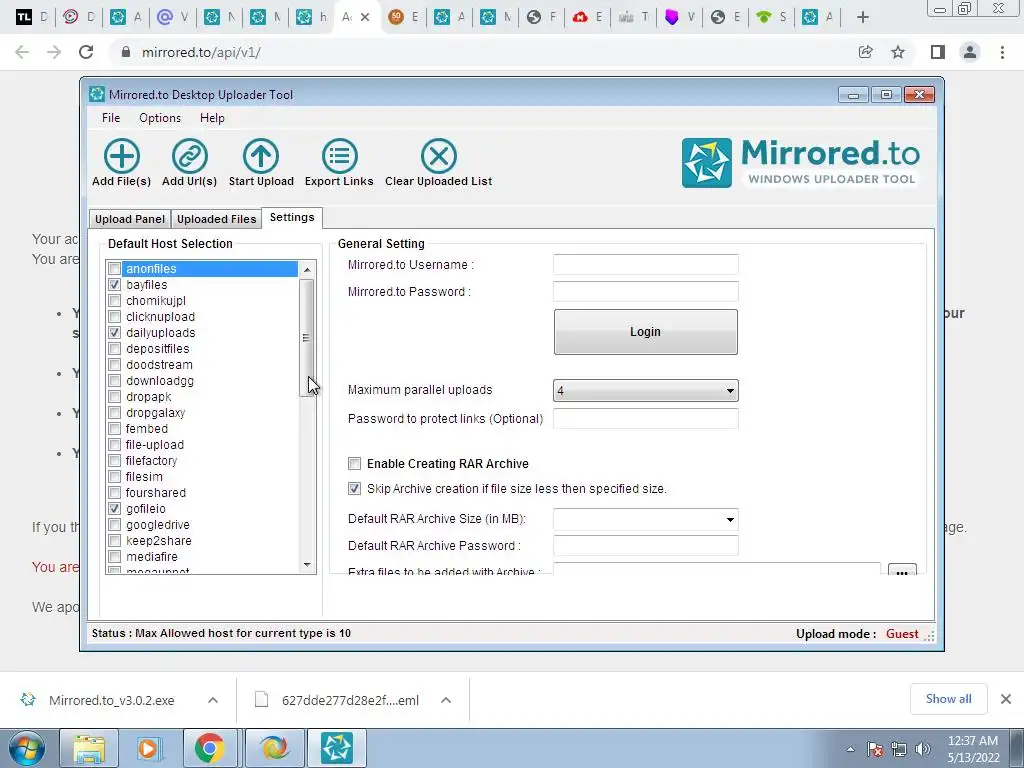
Task: Click Show all downloads button
Action: [948, 699]
